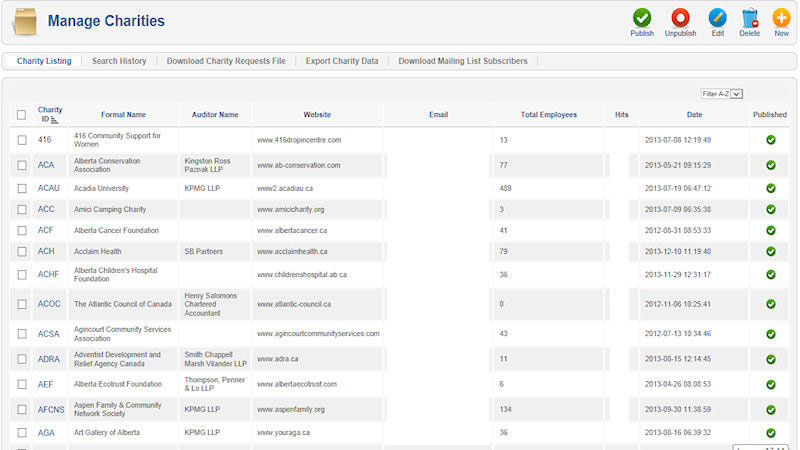
Task: Check the checkbox for charity 416
Action: click(x=22, y=140)
